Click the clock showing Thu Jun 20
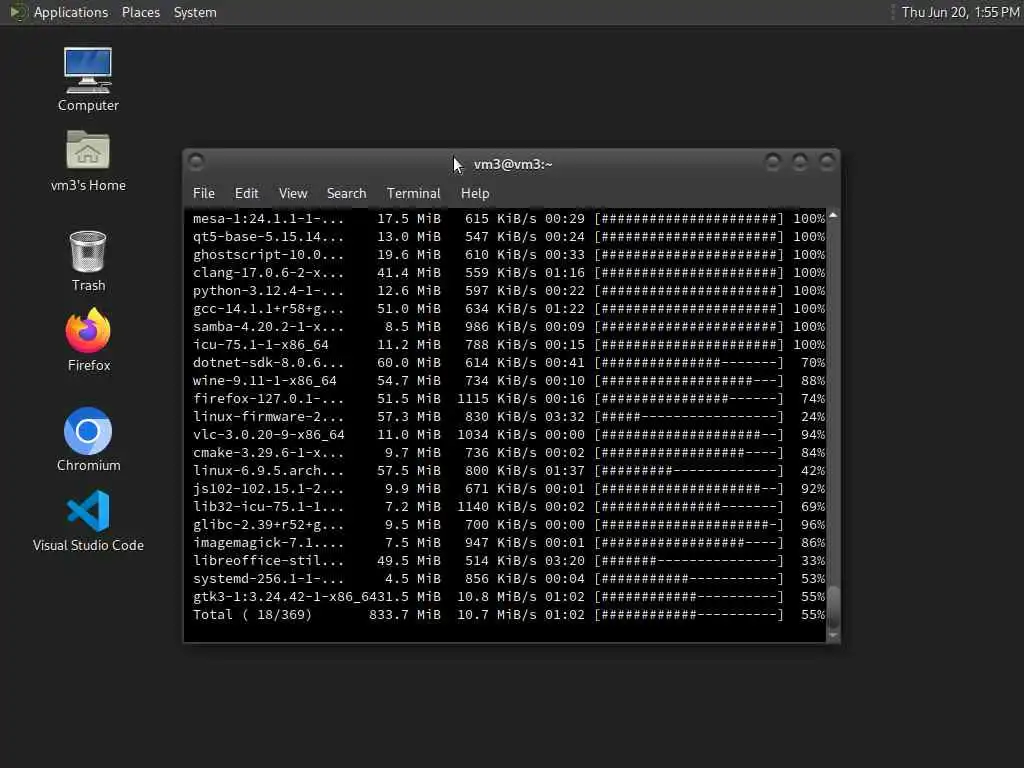 [x=960, y=12]
